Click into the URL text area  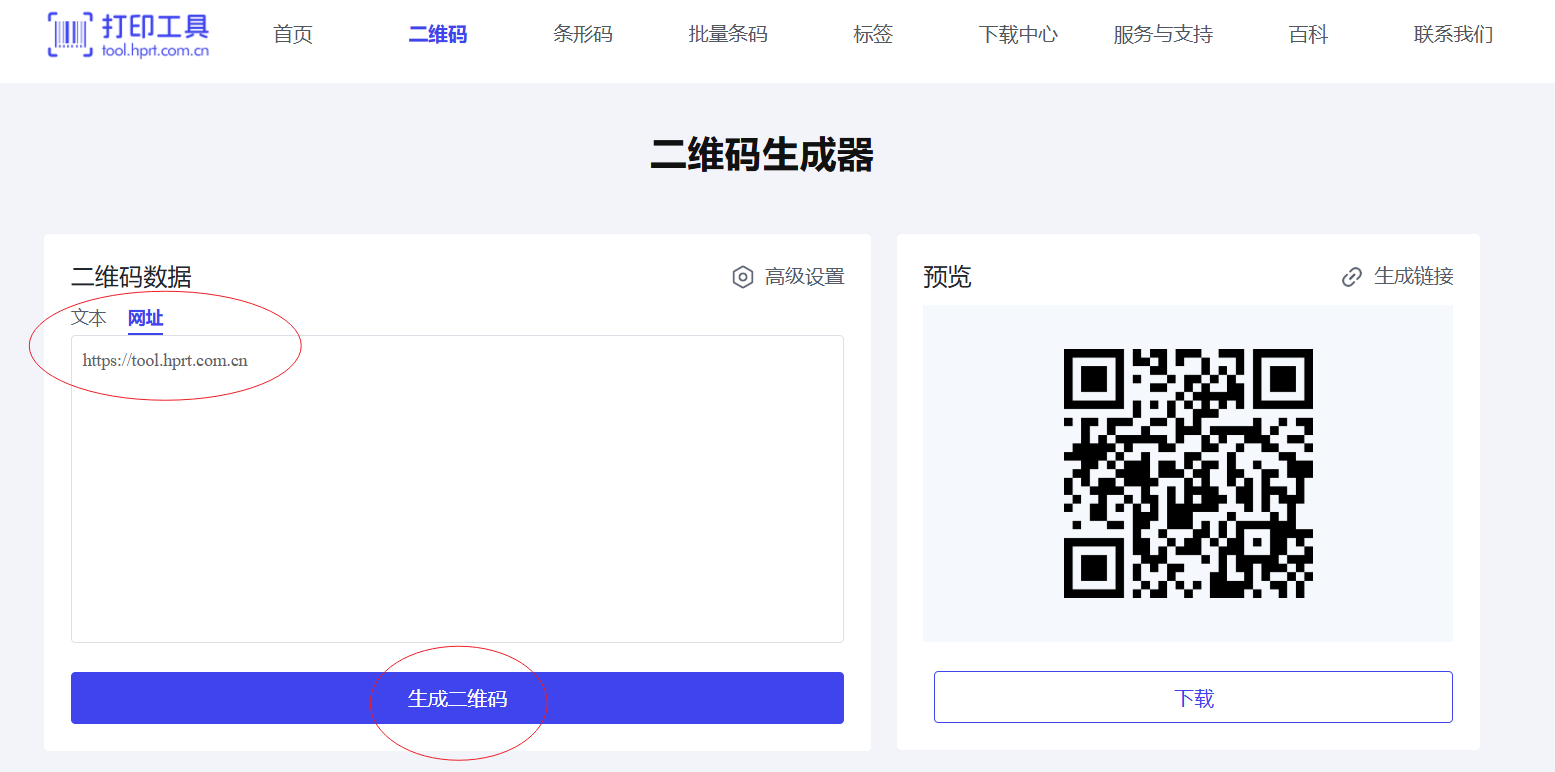pyautogui.click(x=457, y=489)
